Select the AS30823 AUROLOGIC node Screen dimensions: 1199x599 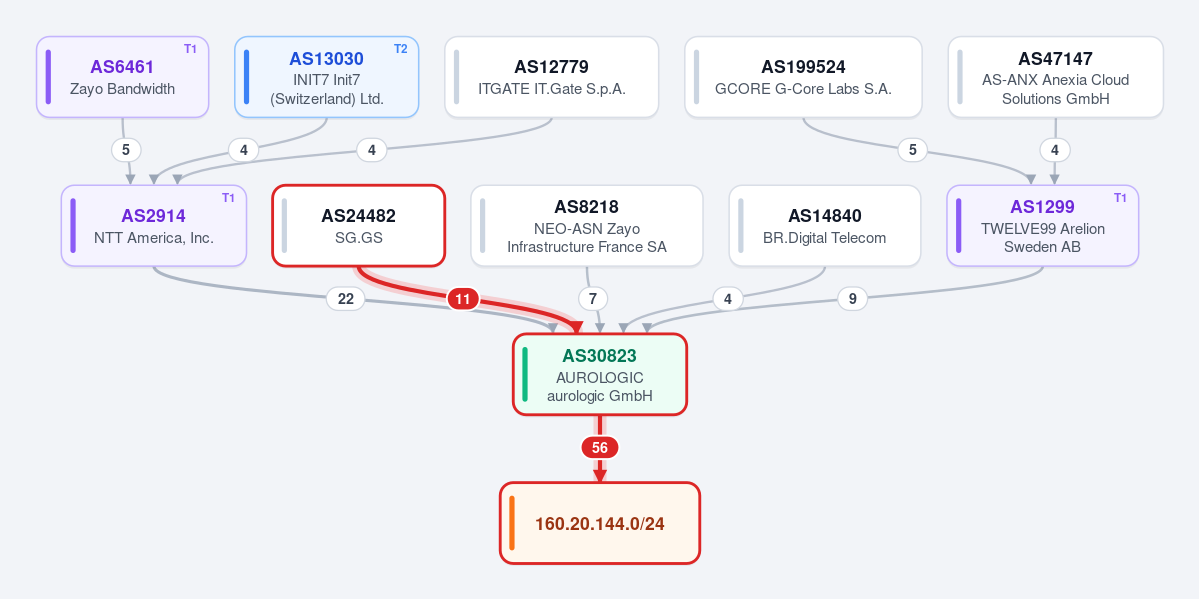pos(600,374)
